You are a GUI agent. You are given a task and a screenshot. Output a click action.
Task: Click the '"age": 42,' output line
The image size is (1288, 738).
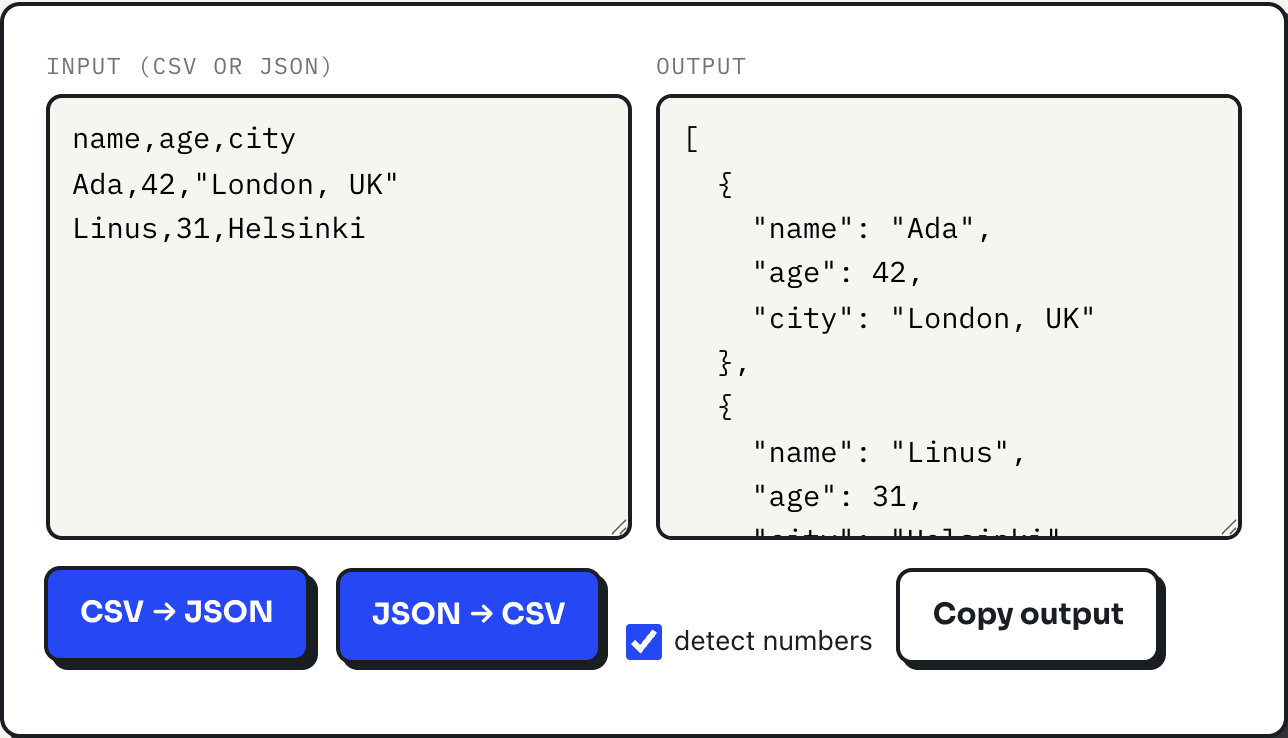[838, 273]
